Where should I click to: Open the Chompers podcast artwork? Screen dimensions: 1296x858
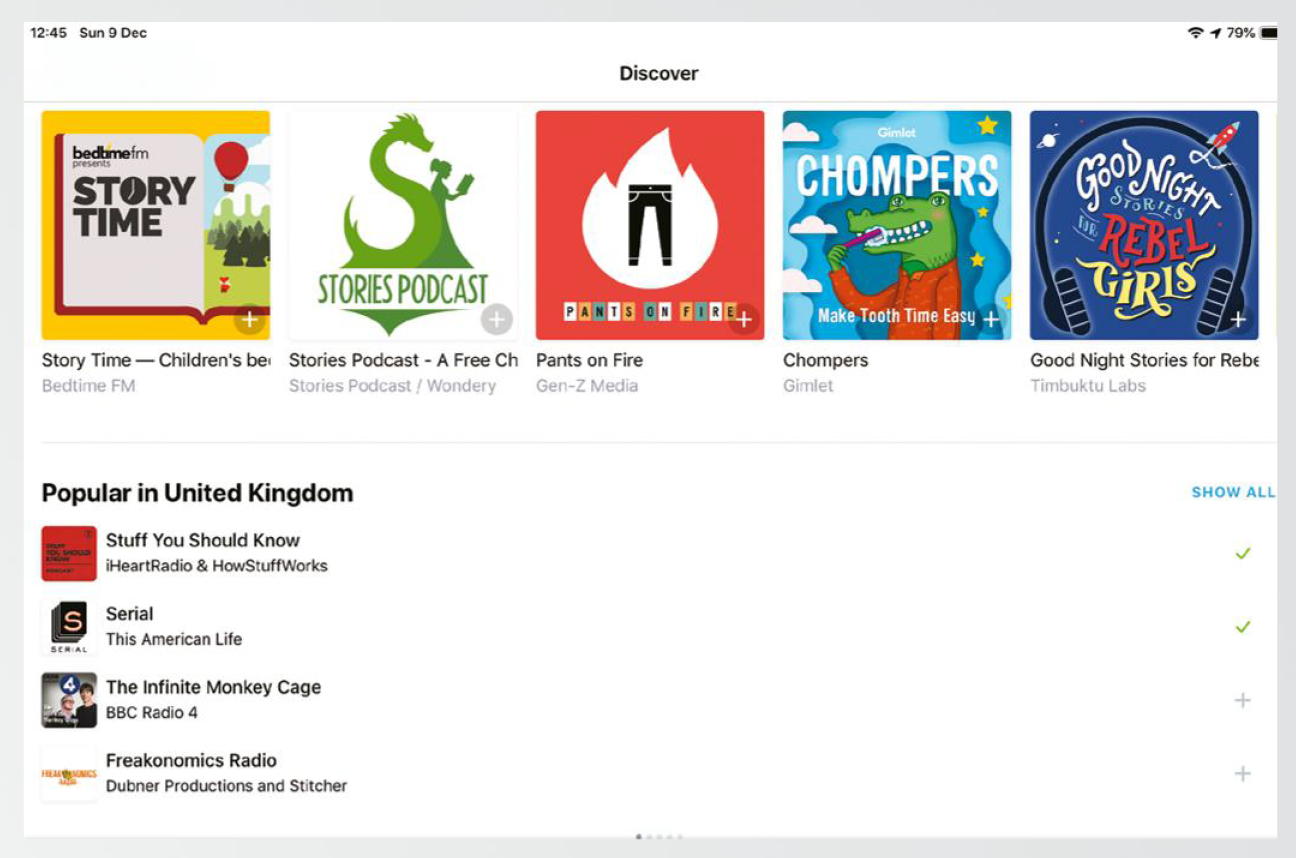pyautogui.click(x=896, y=225)
